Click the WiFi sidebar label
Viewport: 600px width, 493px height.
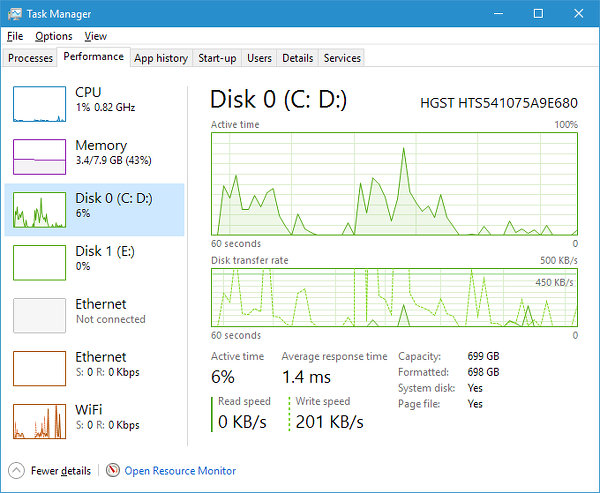89,410
